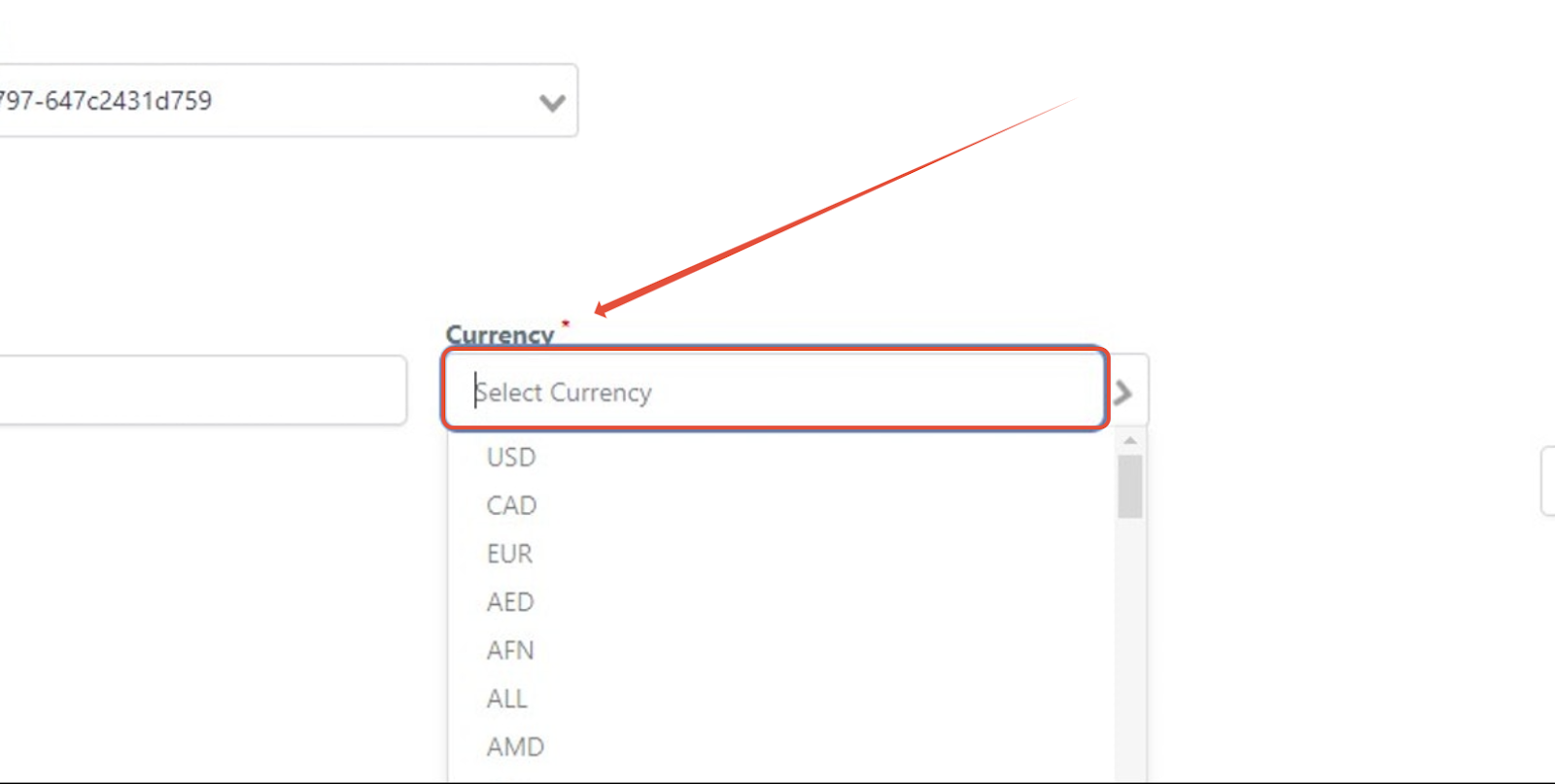Click the partially visible control at the right edge
Viewport: 1555px width, 784px height.
[x=1549, y=481]
